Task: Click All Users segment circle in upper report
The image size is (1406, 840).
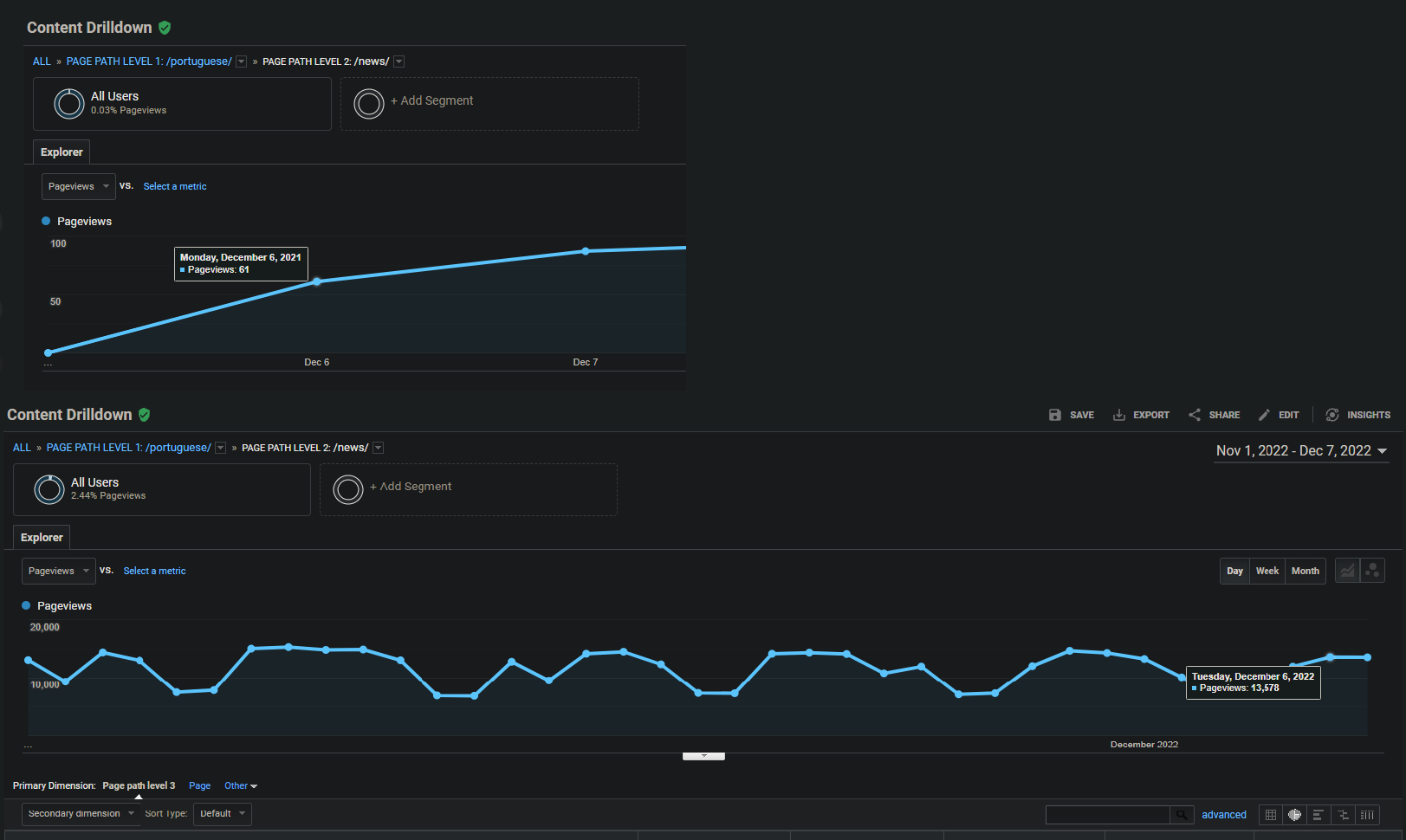Action: point(69,104)
